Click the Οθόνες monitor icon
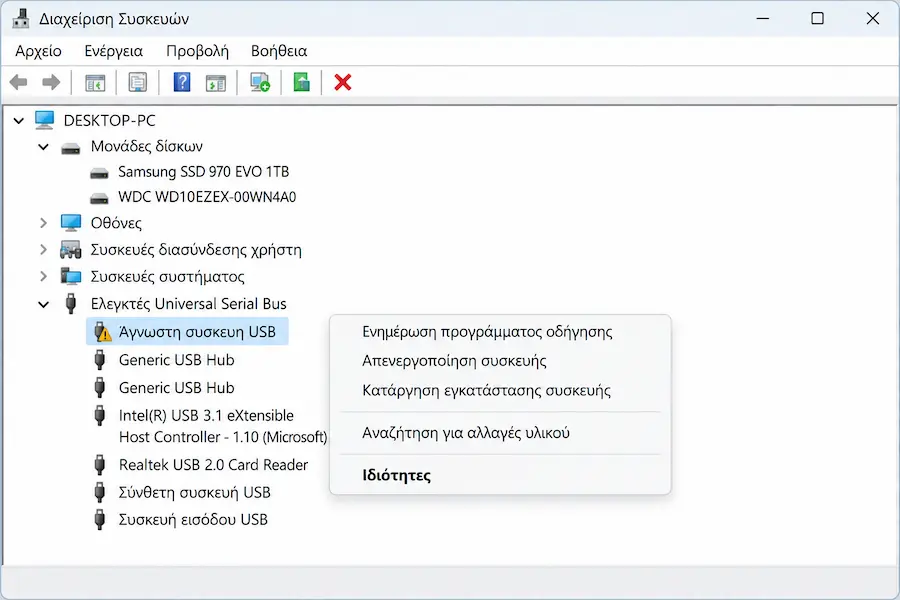The height and width of the screenshot is (600, 900). click(x=71, y=222)
